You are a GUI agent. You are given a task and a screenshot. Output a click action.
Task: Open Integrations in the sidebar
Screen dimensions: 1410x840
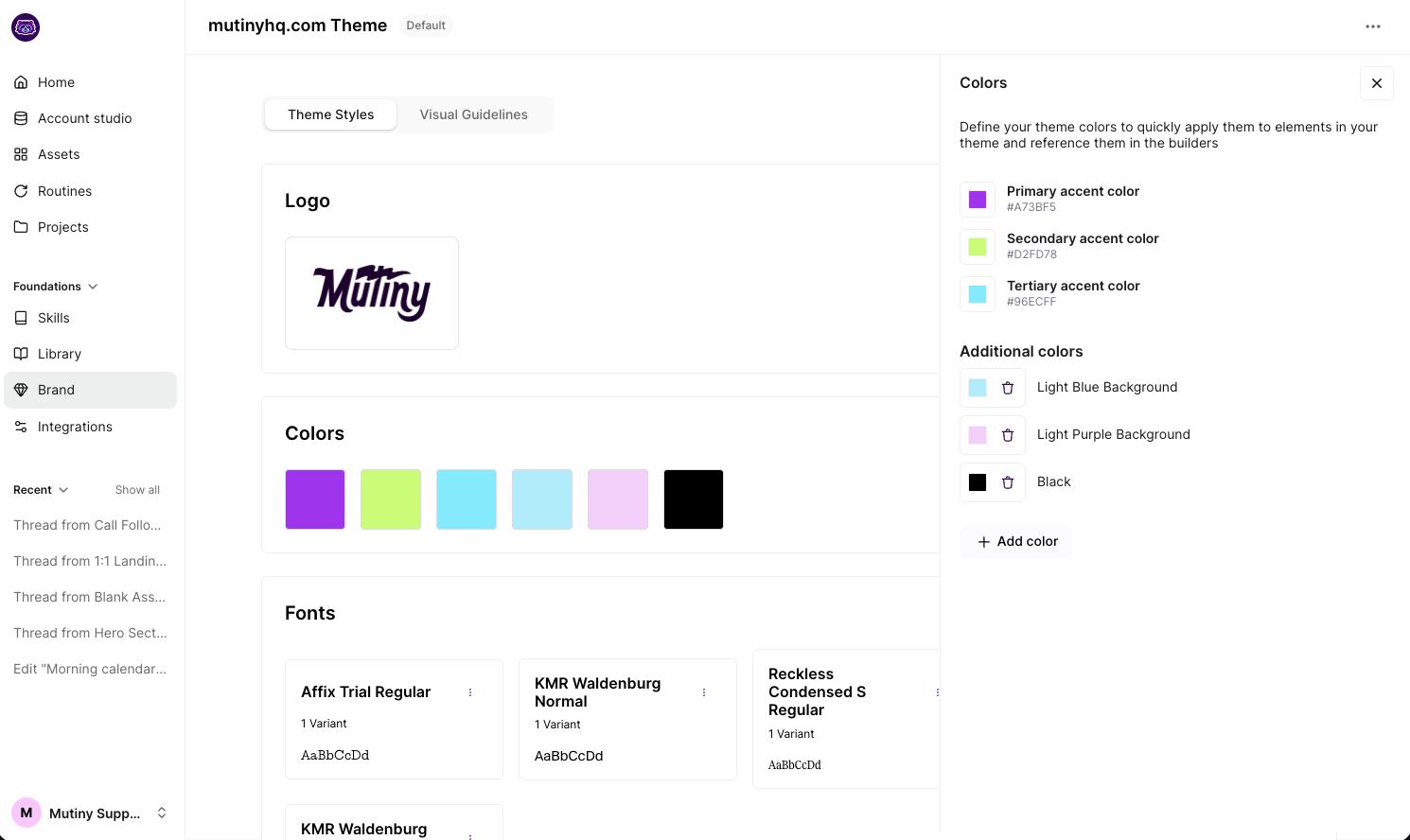click(91, 427)
